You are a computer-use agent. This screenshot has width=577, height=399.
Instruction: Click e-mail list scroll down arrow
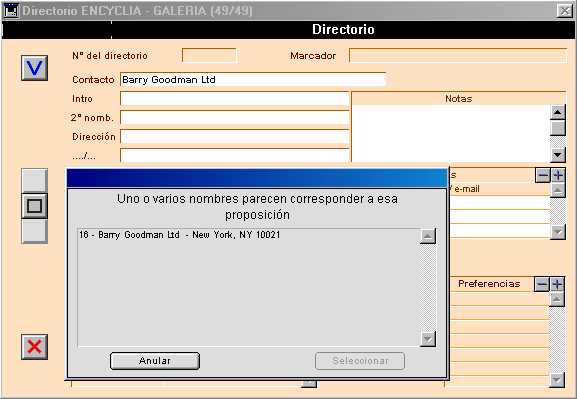coord(558,232)
